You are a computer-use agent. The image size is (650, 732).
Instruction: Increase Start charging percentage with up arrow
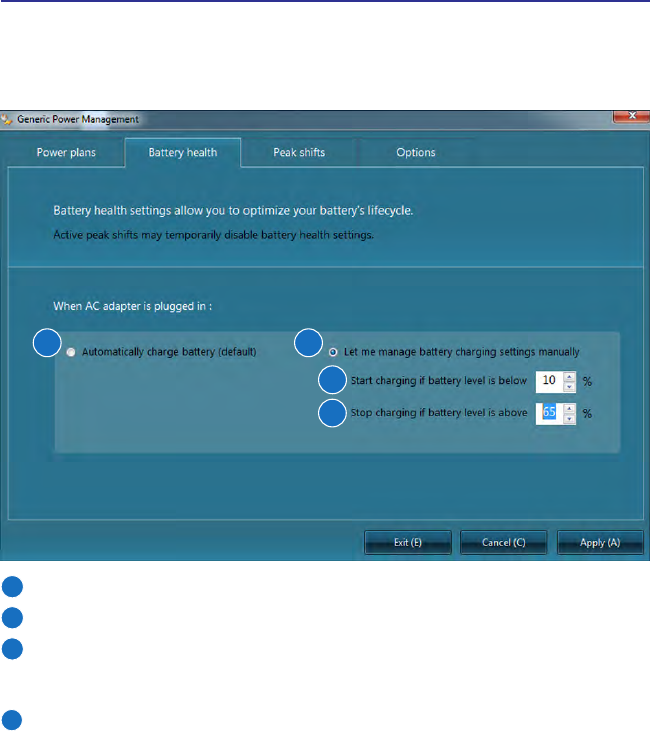point(569,376)
